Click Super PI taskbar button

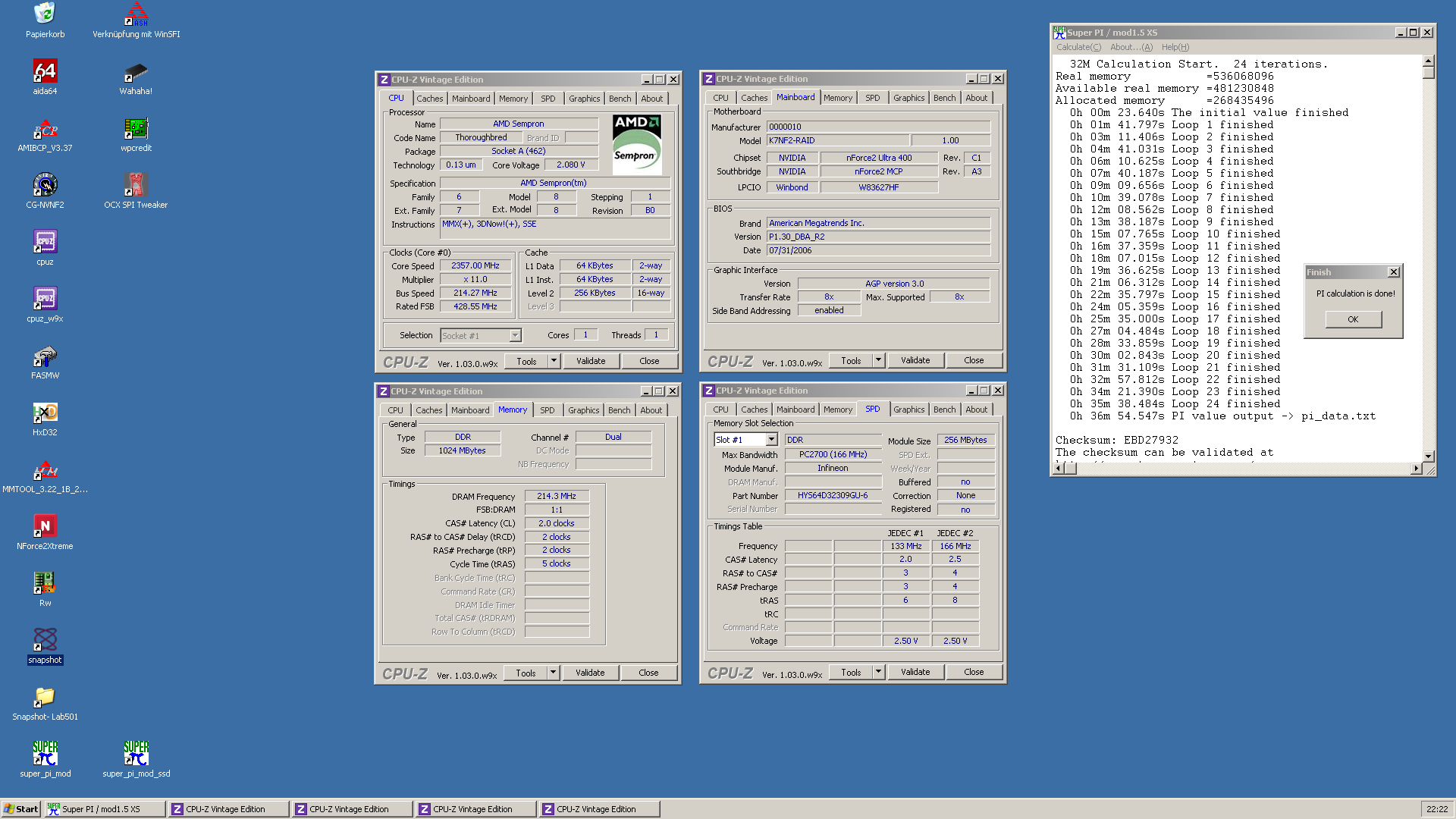[105, 809]
